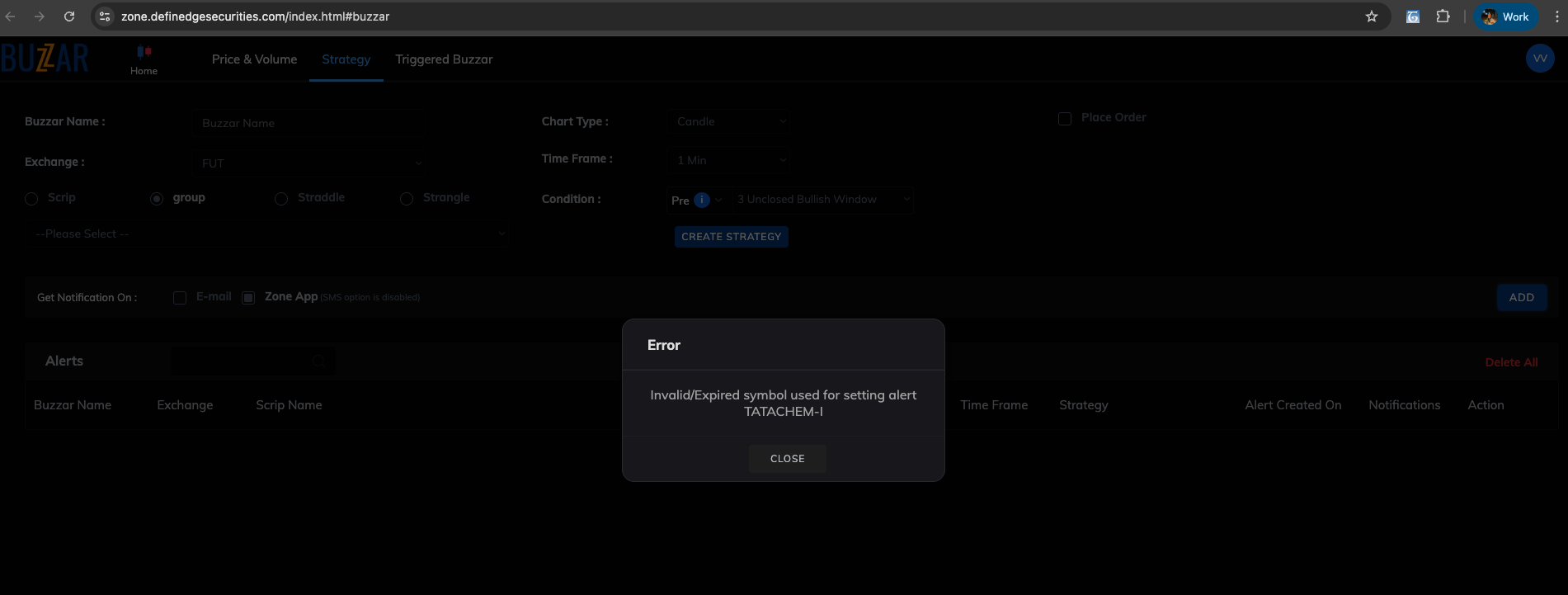Image resolution: width=1568 pixels, height=595 pixels.
Task: Open the browser extensions puzzle icon
Action: tap(1443, 17)
